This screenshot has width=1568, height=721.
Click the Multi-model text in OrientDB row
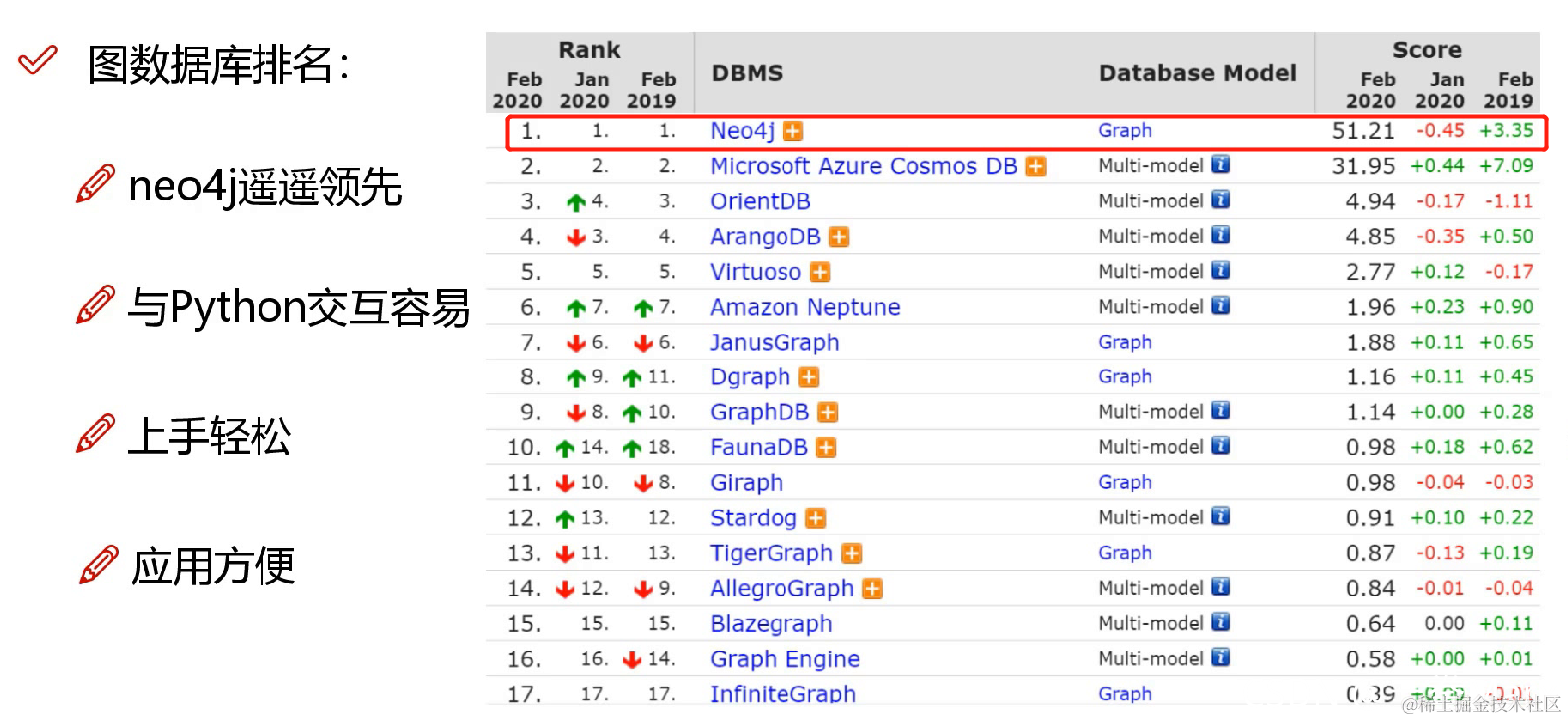tap(1151, 201)
